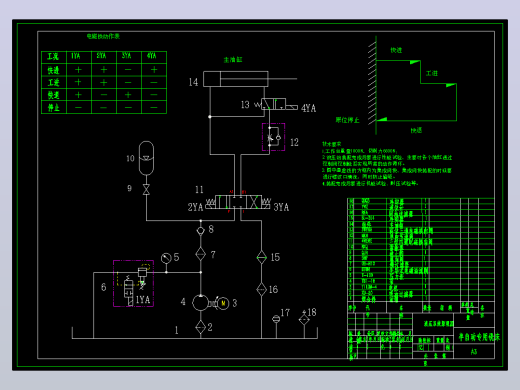Image resolution: width=520 pixels, height=390 pixels.
Task: Select the 1YA label inside the magenta block
Action: point(143,299)
